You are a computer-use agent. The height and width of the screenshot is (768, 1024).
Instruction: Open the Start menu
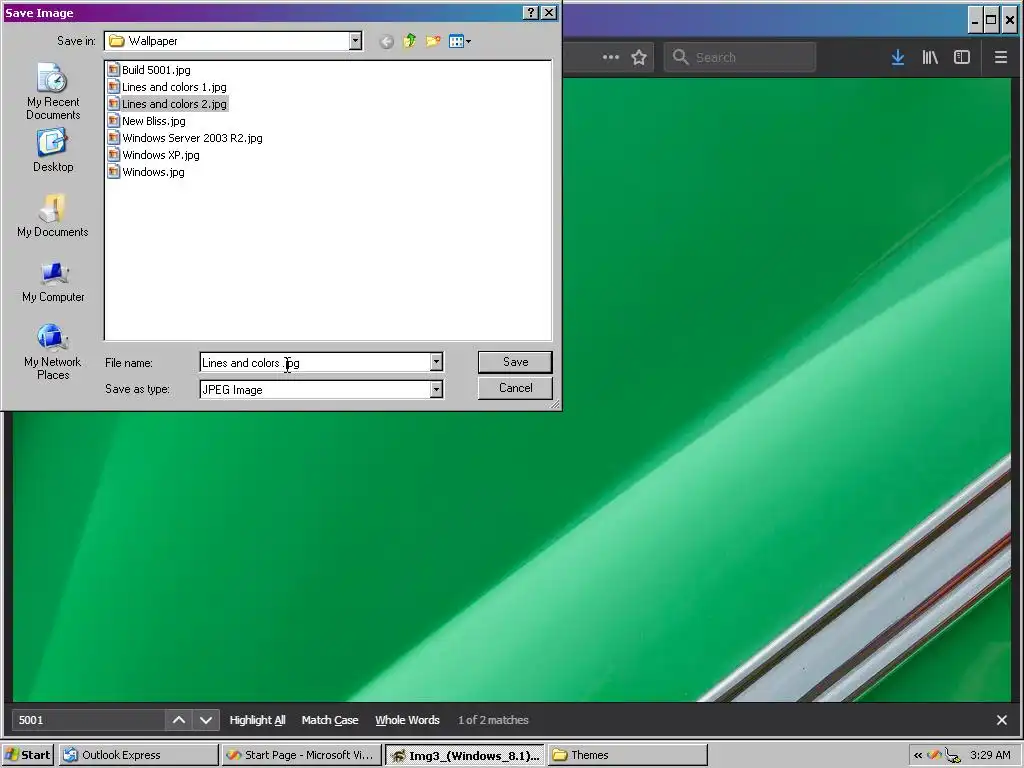pyautogui.click(x=27, y=755)
